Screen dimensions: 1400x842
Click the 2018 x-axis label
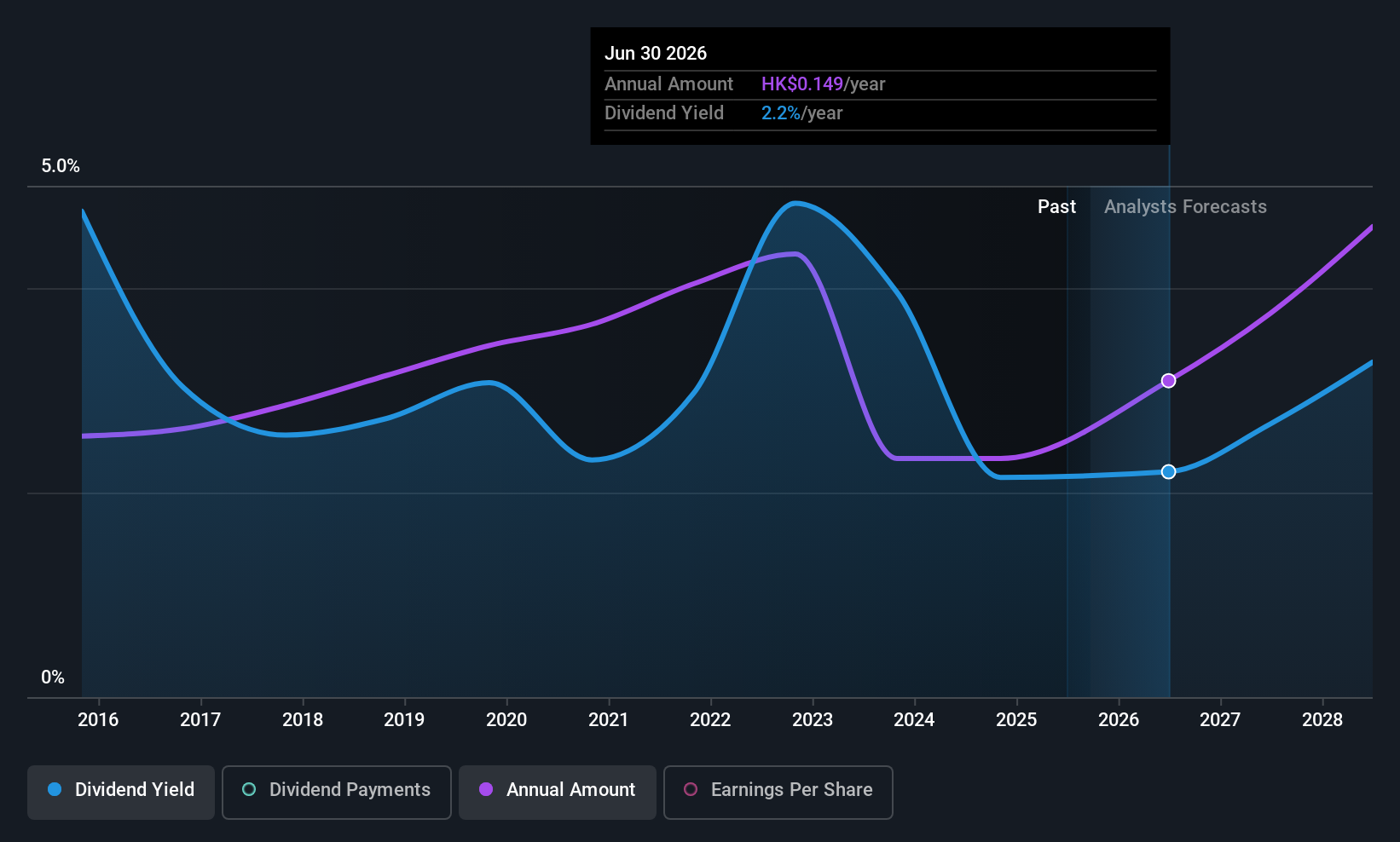(303, 720)
